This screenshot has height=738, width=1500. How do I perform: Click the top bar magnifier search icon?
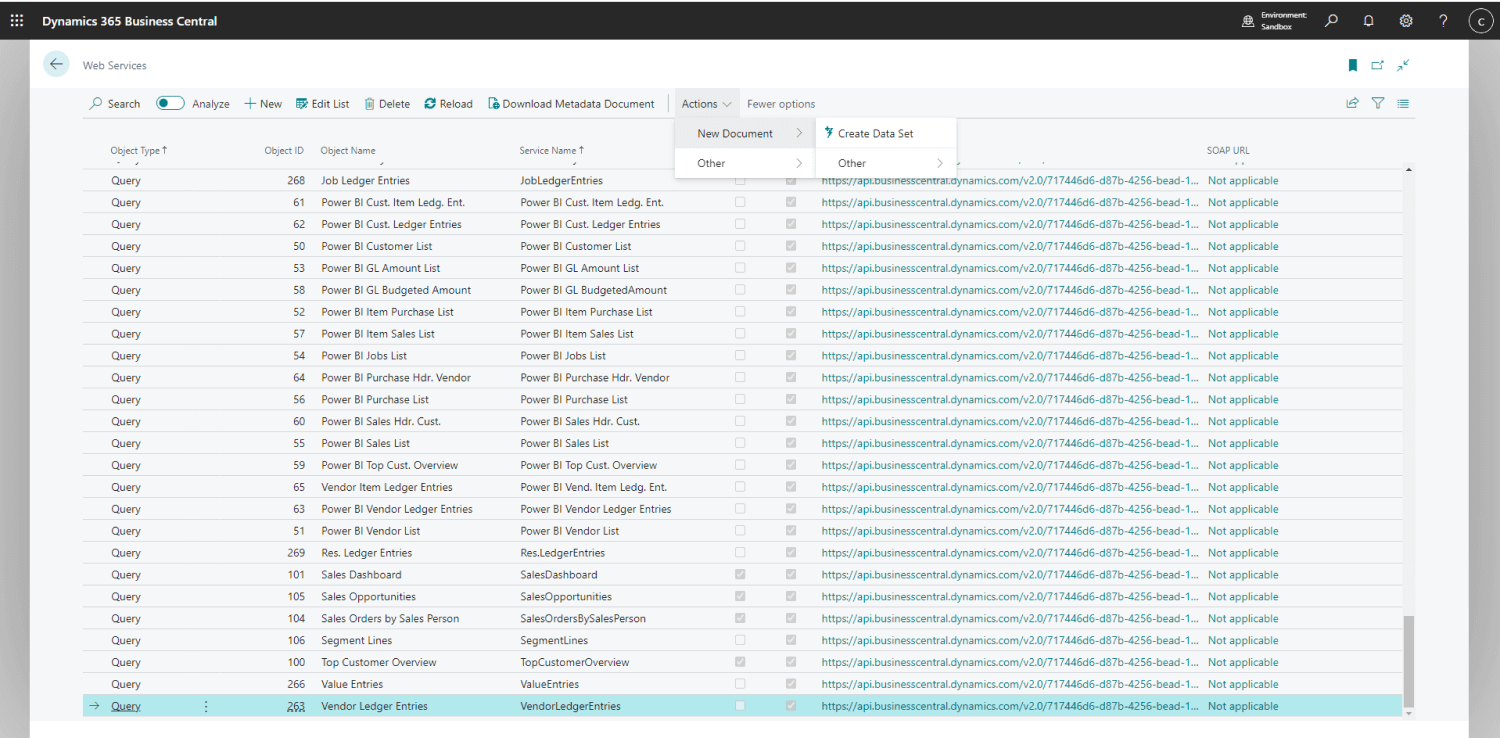click(x=1331, y=20)
